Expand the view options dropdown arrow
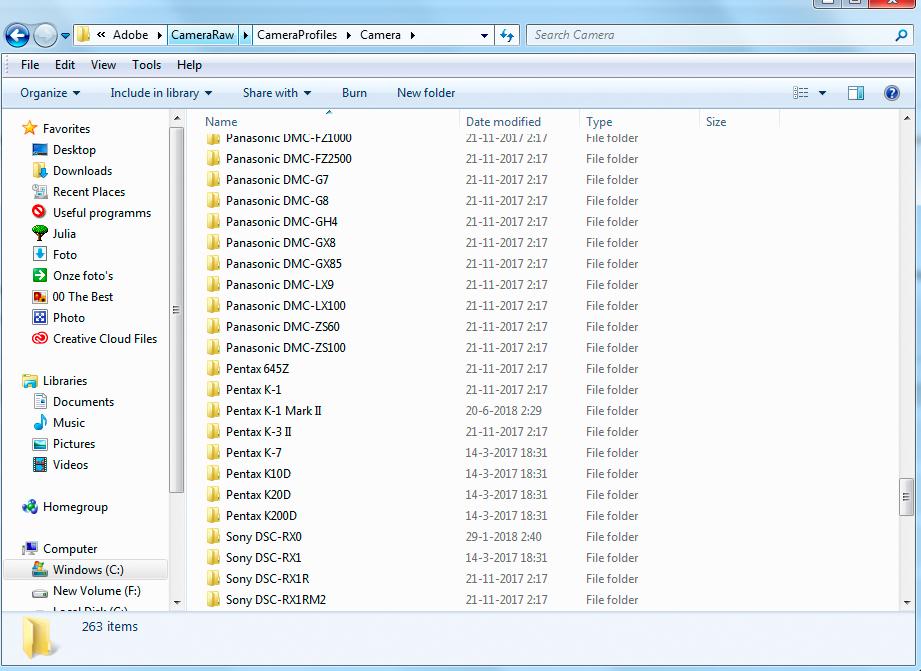This screenshot has width=921, height=671. click(822, 93)
